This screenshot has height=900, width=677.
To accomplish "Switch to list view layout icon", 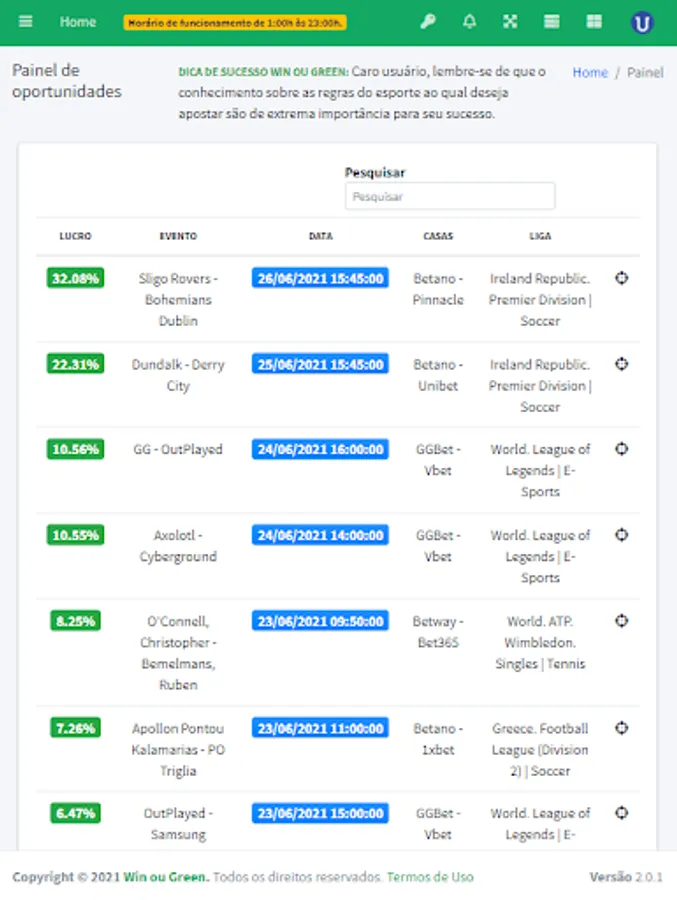I will (551, 22).
